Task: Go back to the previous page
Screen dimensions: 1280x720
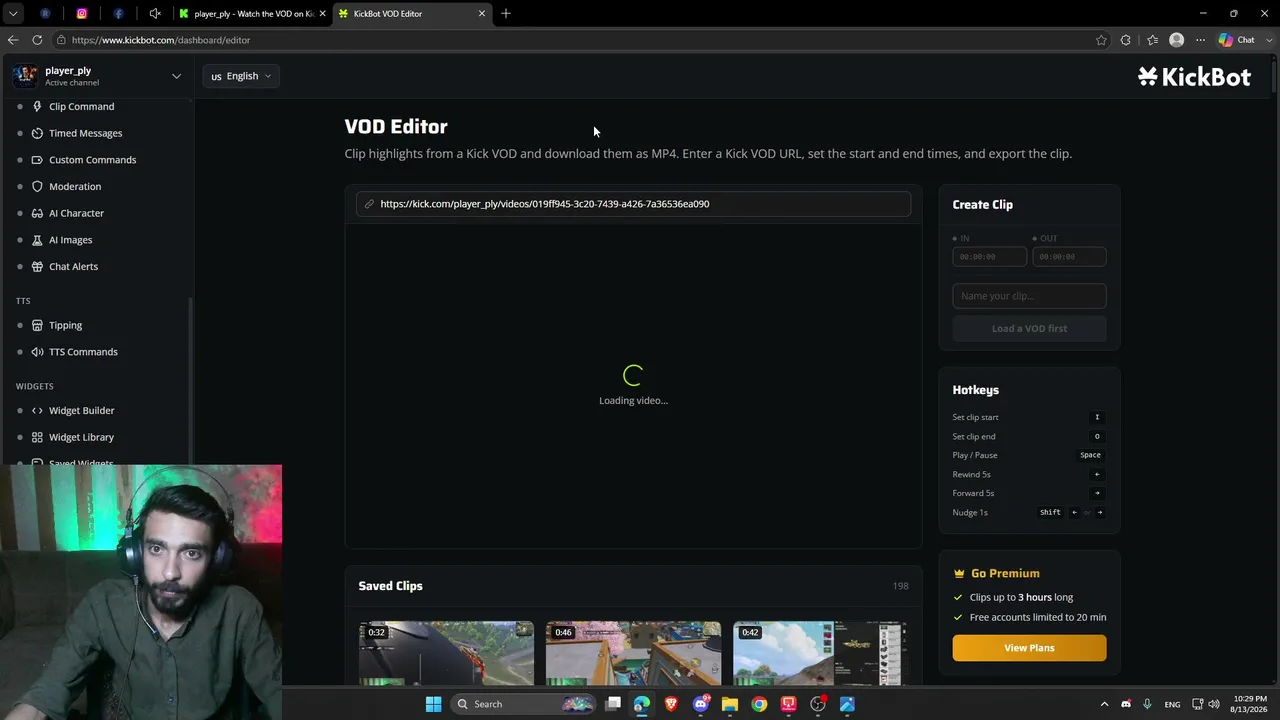Action: tap(13, 40)
